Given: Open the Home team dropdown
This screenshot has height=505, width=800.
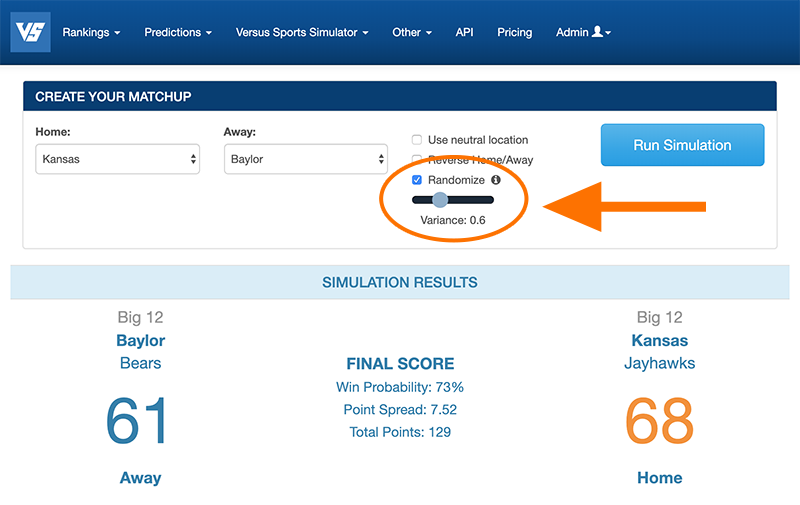Looking at the screenshot, I should tap(118, 159).
